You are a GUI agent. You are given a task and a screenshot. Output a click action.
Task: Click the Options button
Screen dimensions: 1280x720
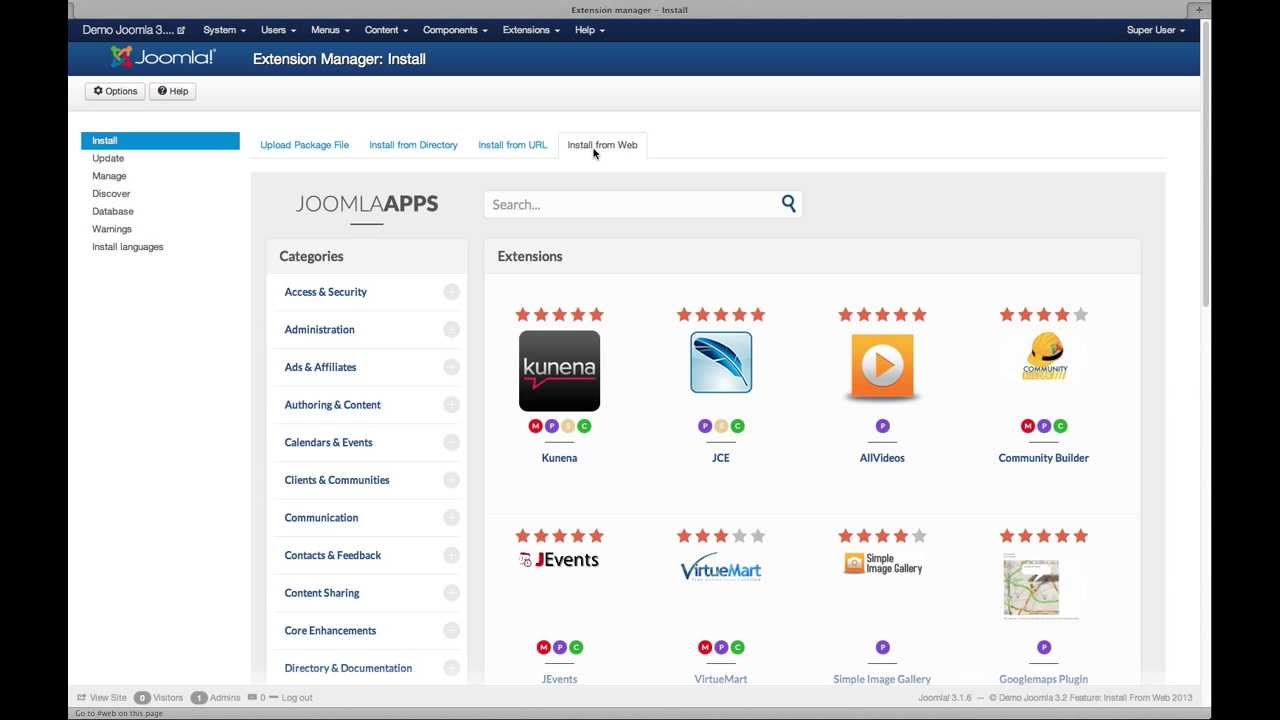click(x=115, y=91)
